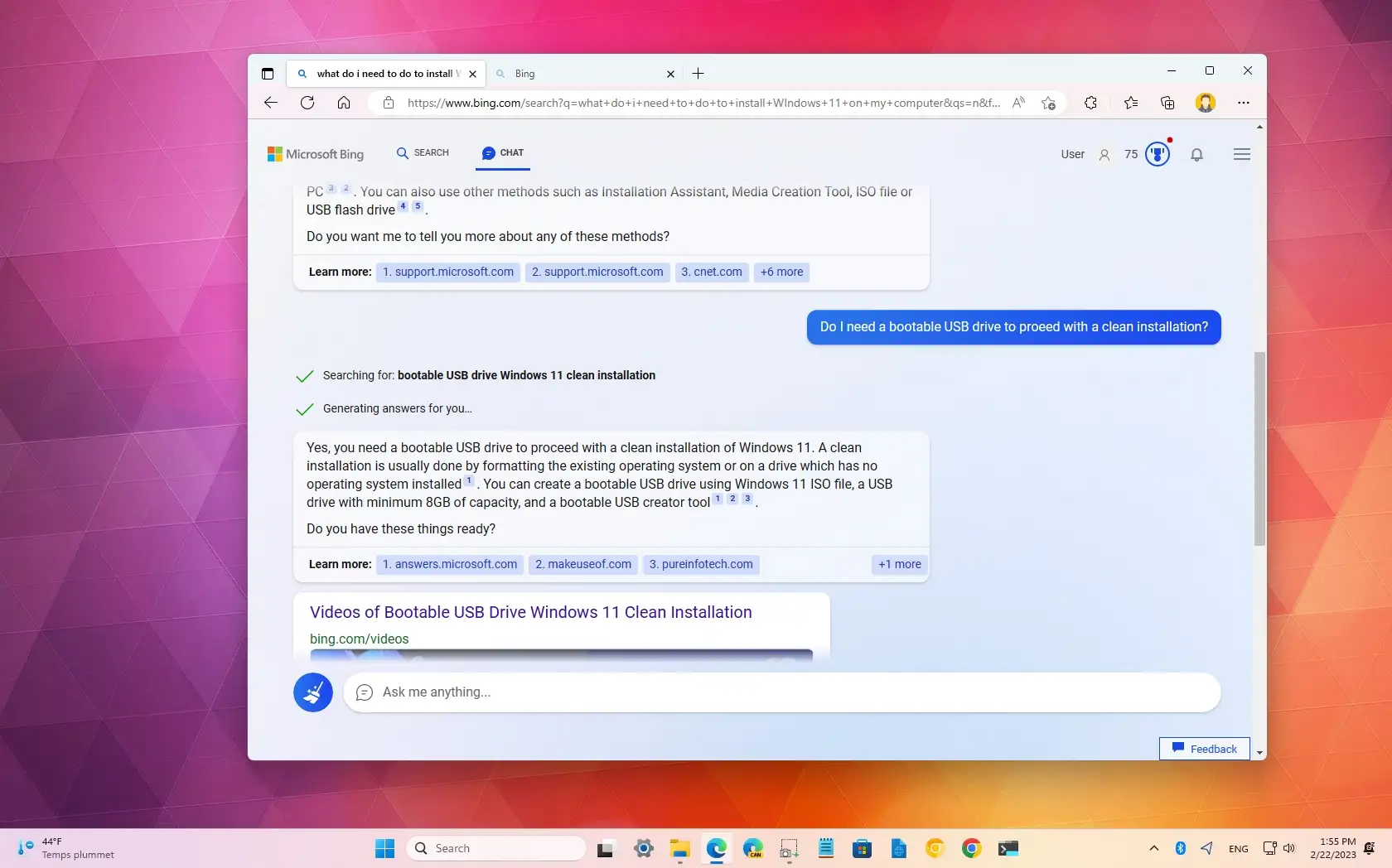Click the bootable USB drive suggested question

pos(1013,326)
